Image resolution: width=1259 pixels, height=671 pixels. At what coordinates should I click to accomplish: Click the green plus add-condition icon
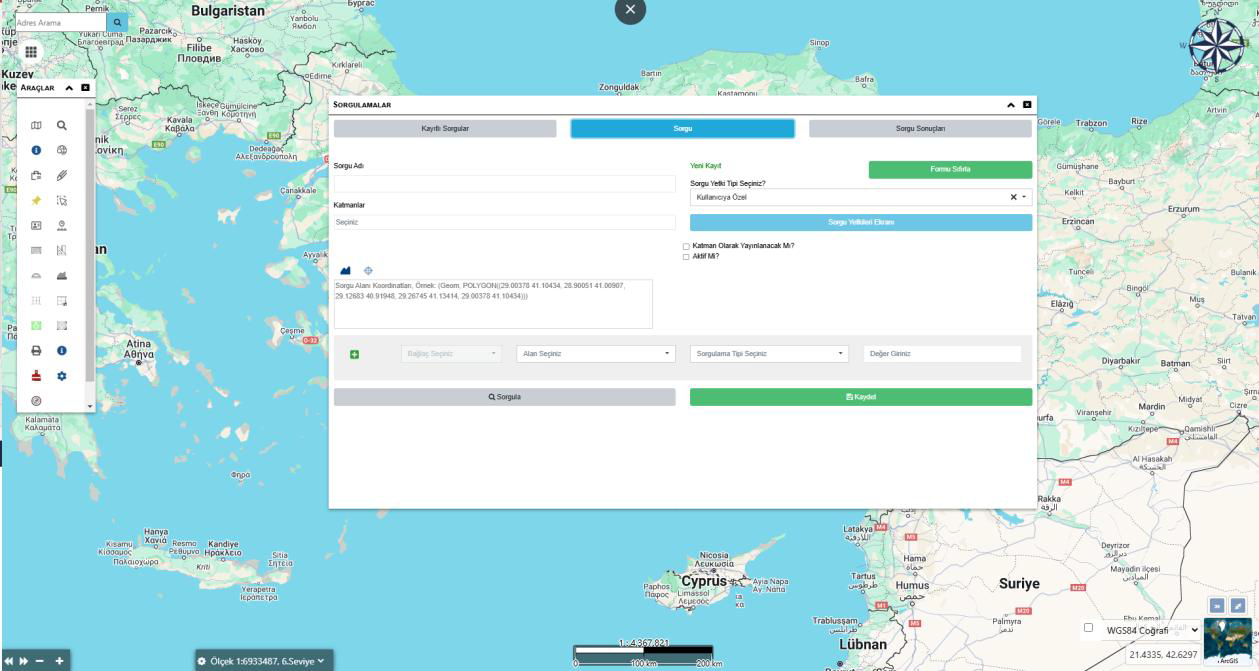pyautogui.click(x=354, y=354)
